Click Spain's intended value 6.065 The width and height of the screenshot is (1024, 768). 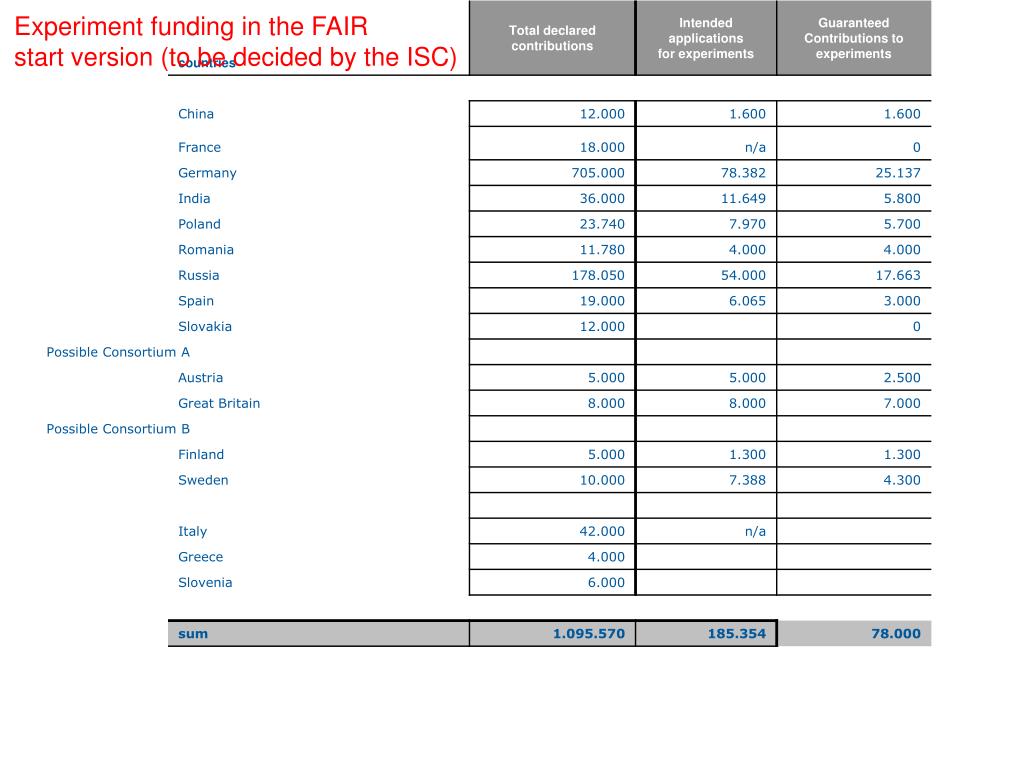(x=747, y=301)
